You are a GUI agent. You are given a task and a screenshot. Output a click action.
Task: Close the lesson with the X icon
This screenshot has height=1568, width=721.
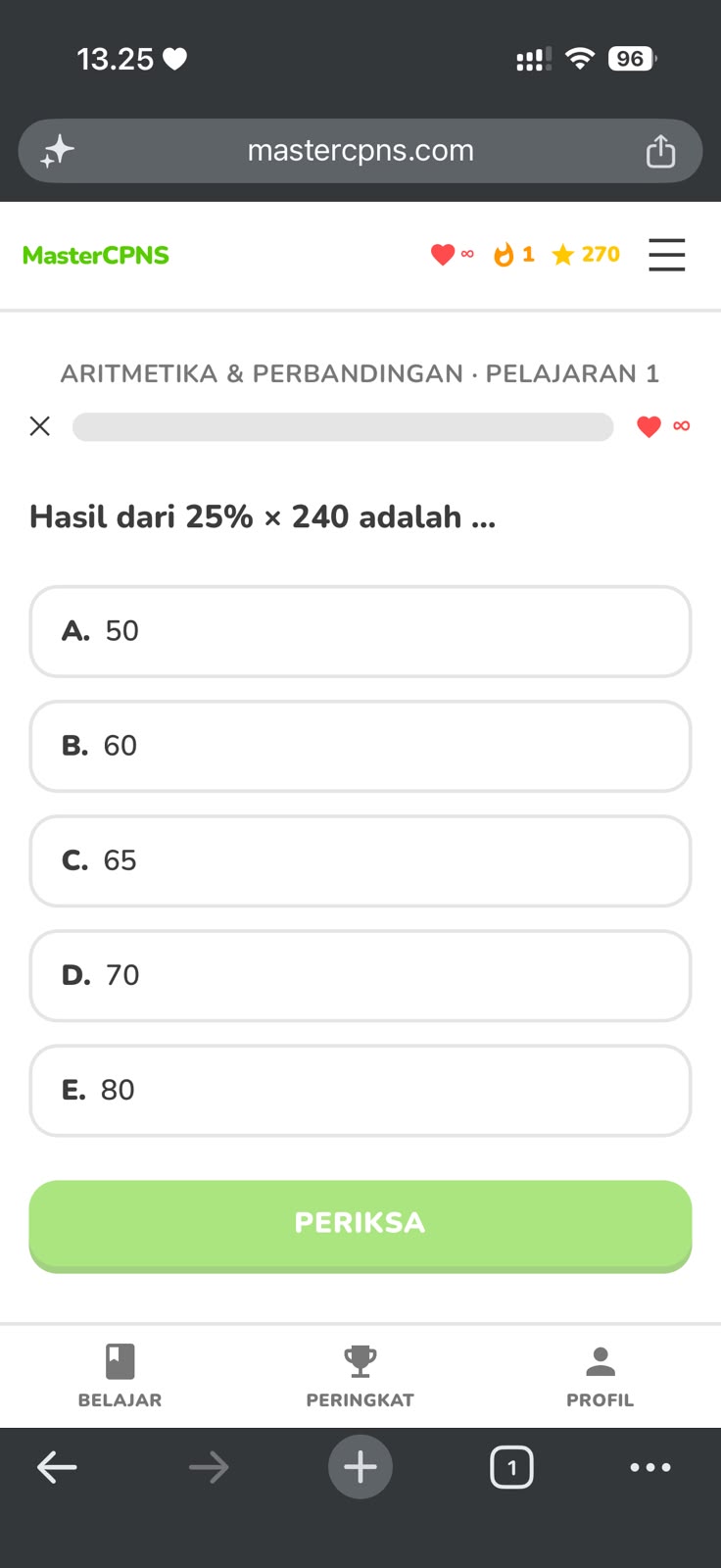point(39,426)
